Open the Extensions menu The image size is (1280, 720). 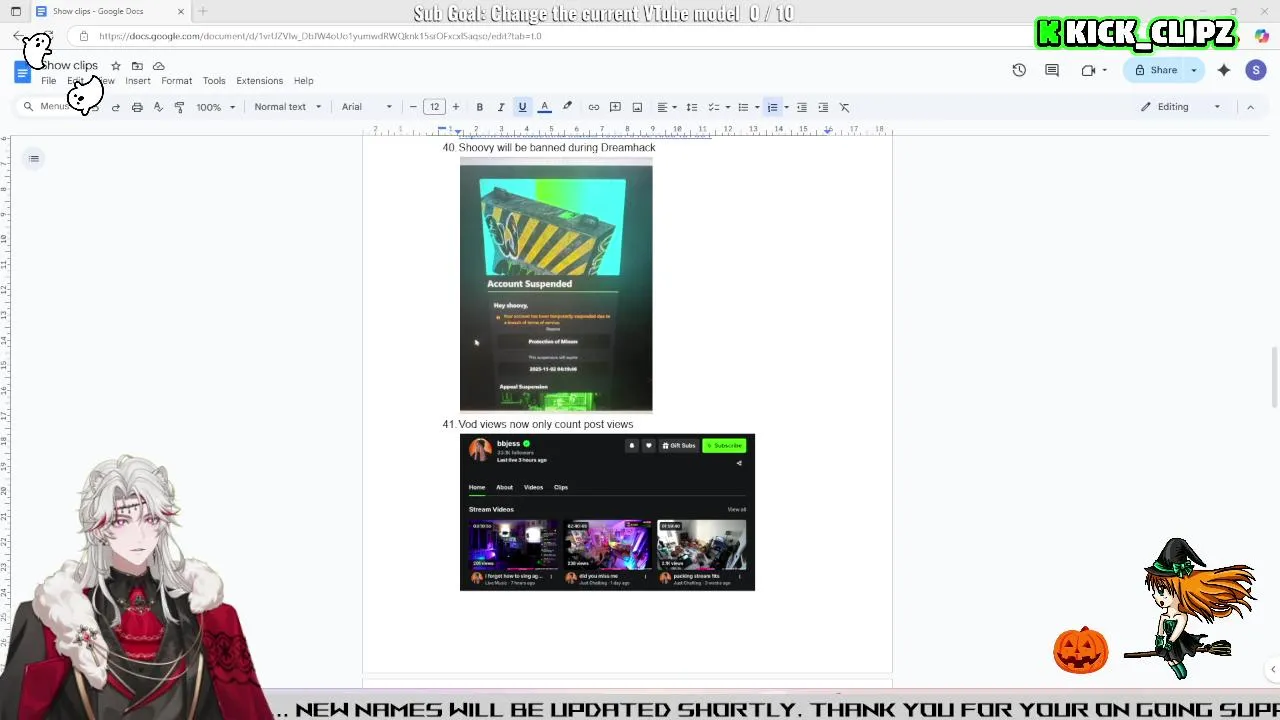pyautogui.click(x=259, y=81)
